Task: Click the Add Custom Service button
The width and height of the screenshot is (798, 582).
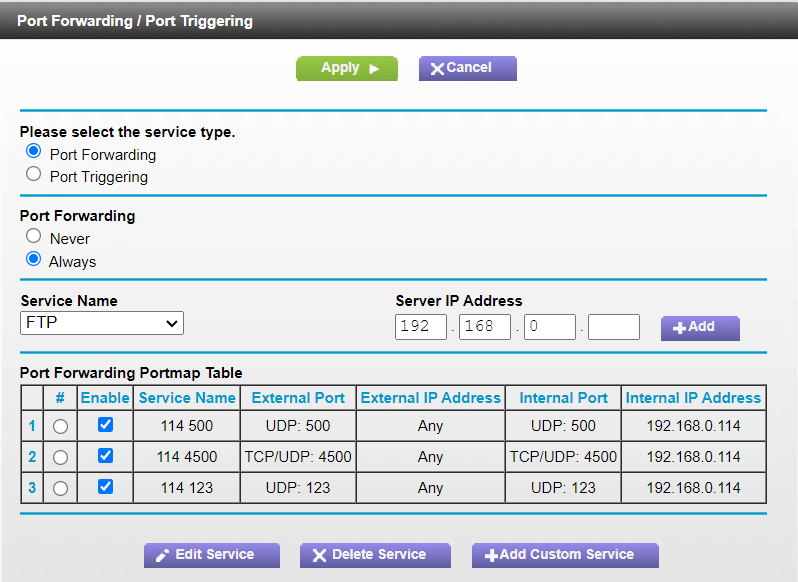Action: pyautogui.click(x=565, y=555)
